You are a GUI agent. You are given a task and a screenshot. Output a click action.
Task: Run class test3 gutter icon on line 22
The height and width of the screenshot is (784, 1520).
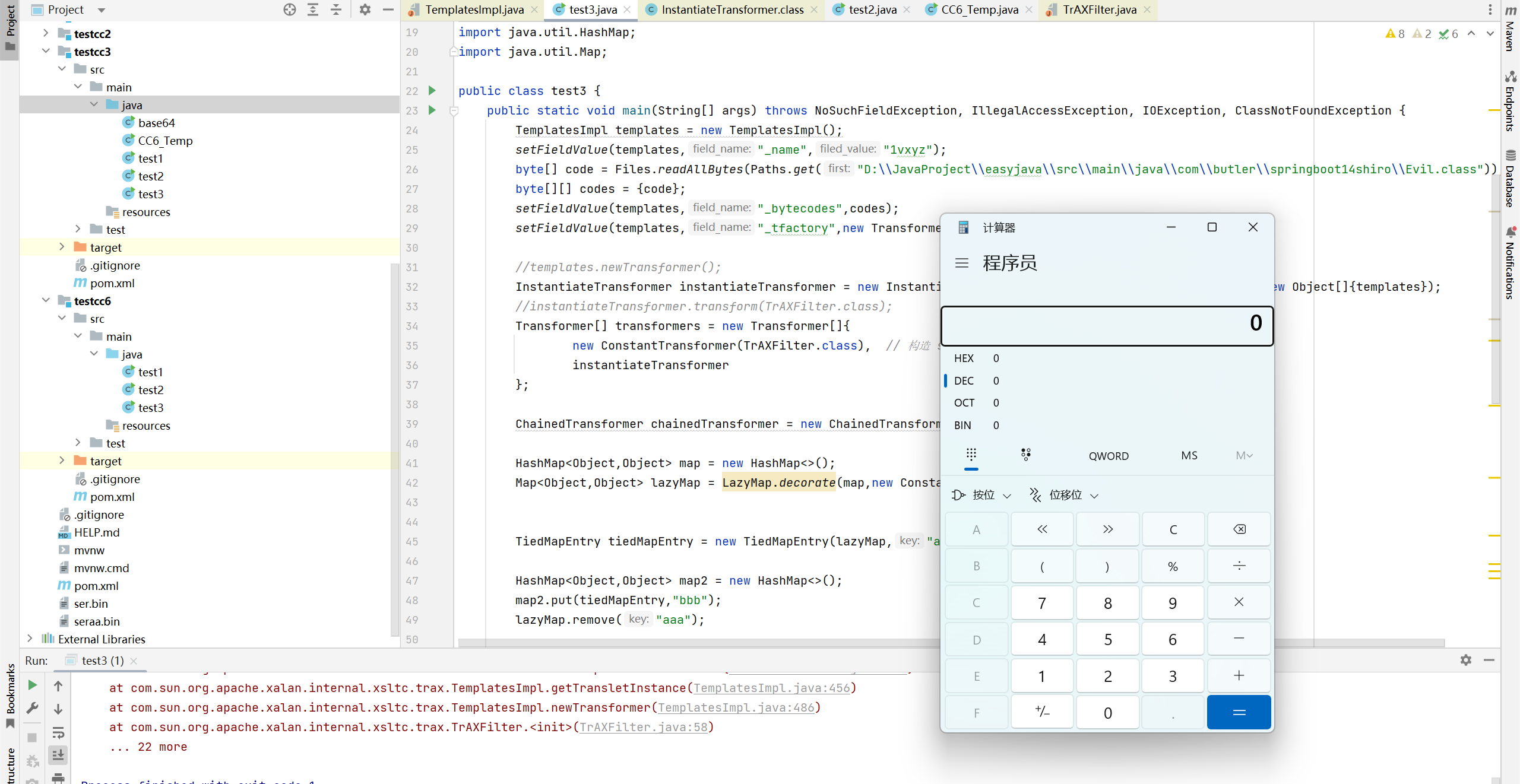point(432,91)
